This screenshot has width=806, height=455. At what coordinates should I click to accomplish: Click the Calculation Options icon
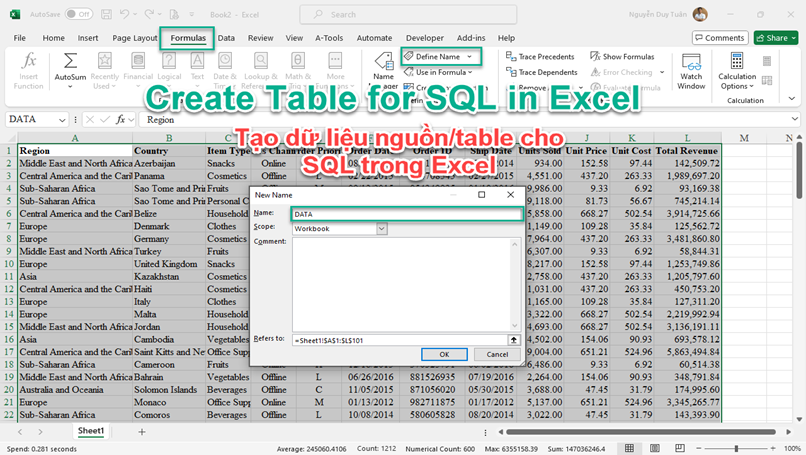coord(737,61)
